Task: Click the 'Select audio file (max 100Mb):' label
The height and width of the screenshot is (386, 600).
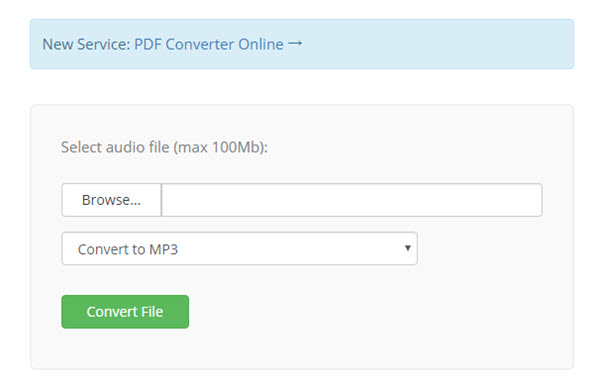Action: coord(165,147)
